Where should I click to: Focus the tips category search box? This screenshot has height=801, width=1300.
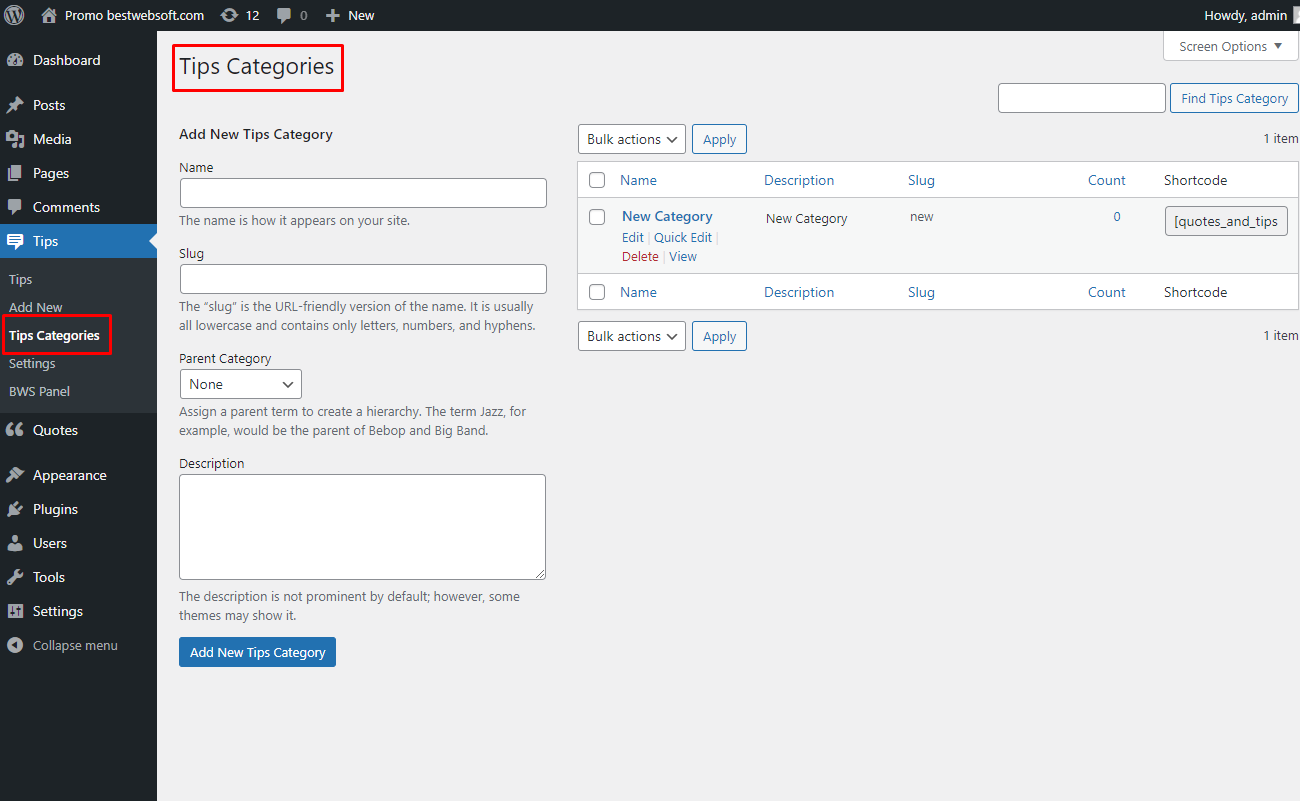coord(1082,98)
